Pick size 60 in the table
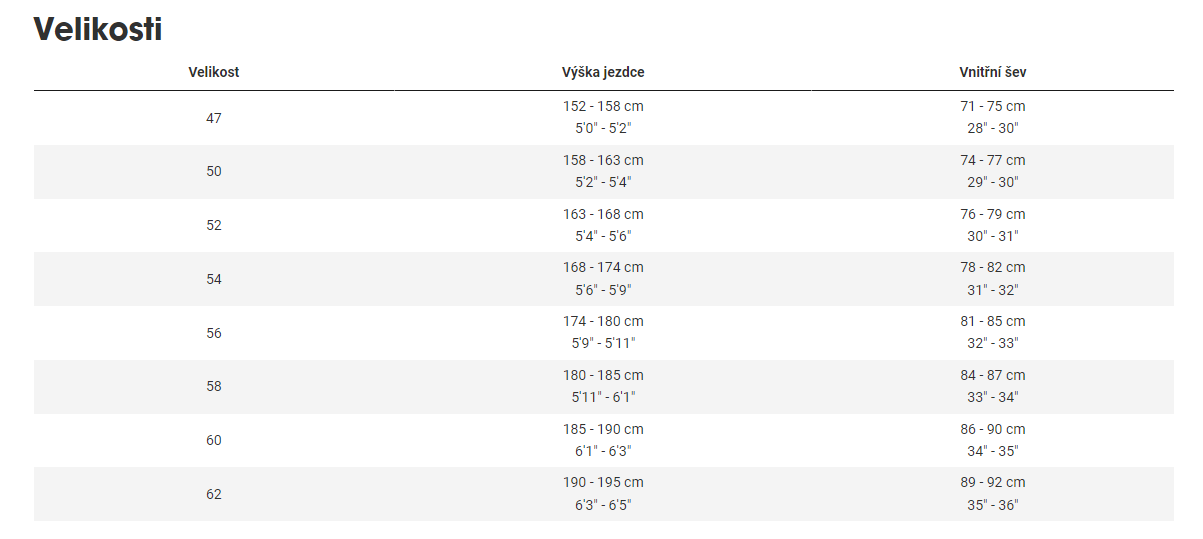Screen dimensions: 1203x539 214,440
